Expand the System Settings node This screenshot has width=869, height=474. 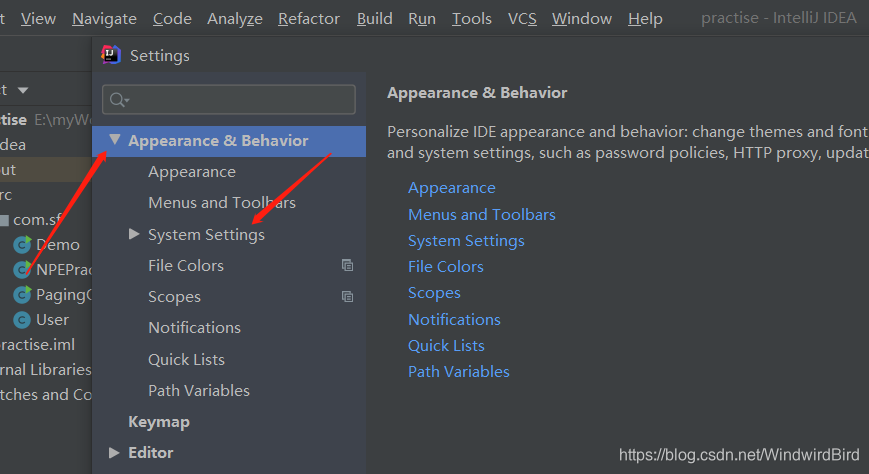tap(134, 234)
